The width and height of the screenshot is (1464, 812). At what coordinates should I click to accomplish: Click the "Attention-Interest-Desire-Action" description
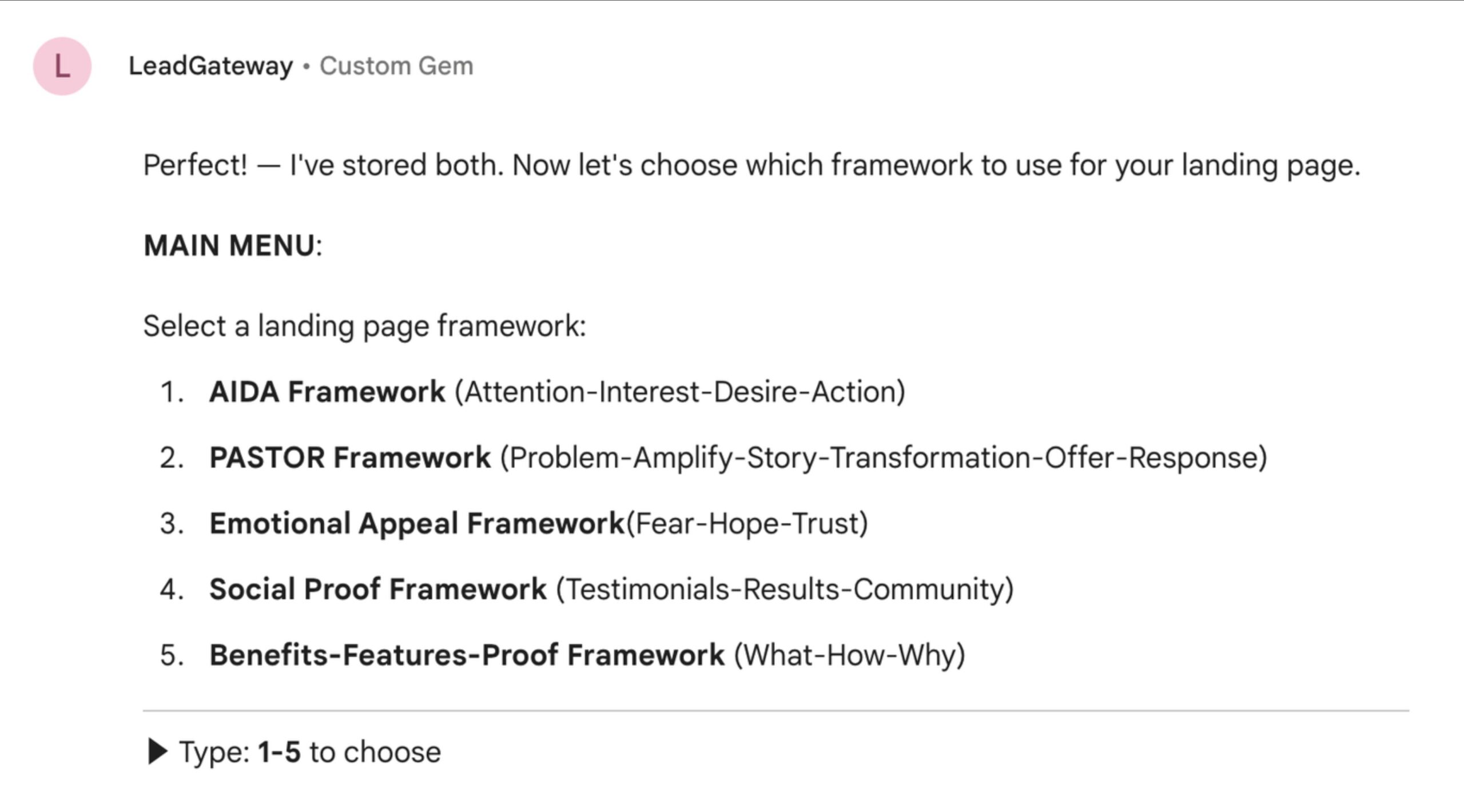680,392
